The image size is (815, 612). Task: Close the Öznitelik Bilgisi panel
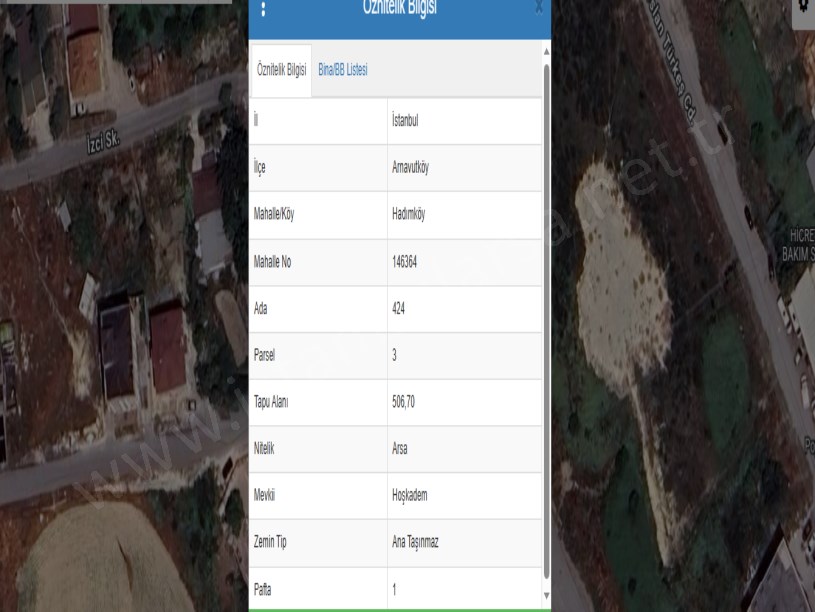(x=540, y=7)
